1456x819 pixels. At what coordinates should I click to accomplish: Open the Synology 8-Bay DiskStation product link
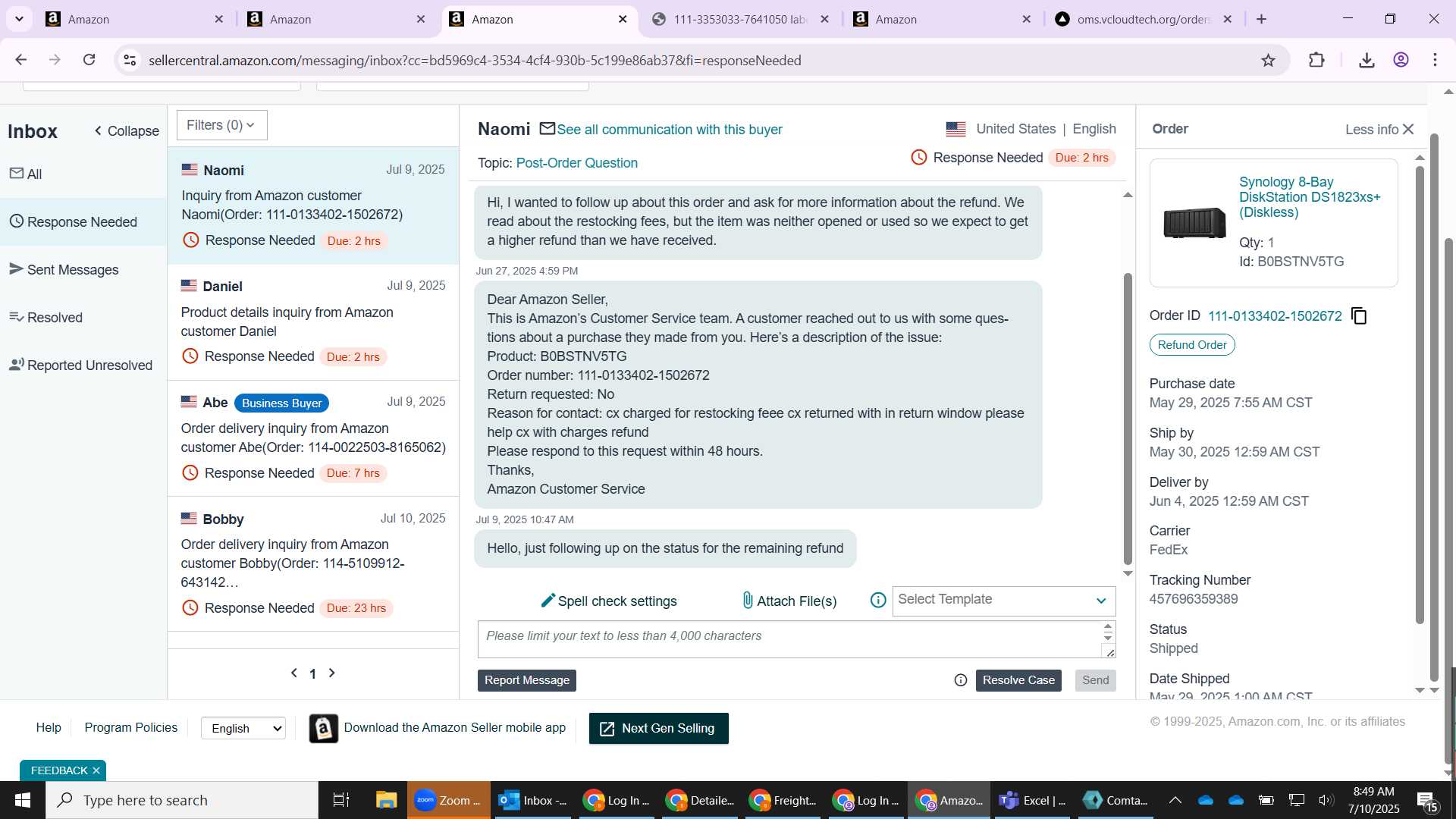(1310, 197)
